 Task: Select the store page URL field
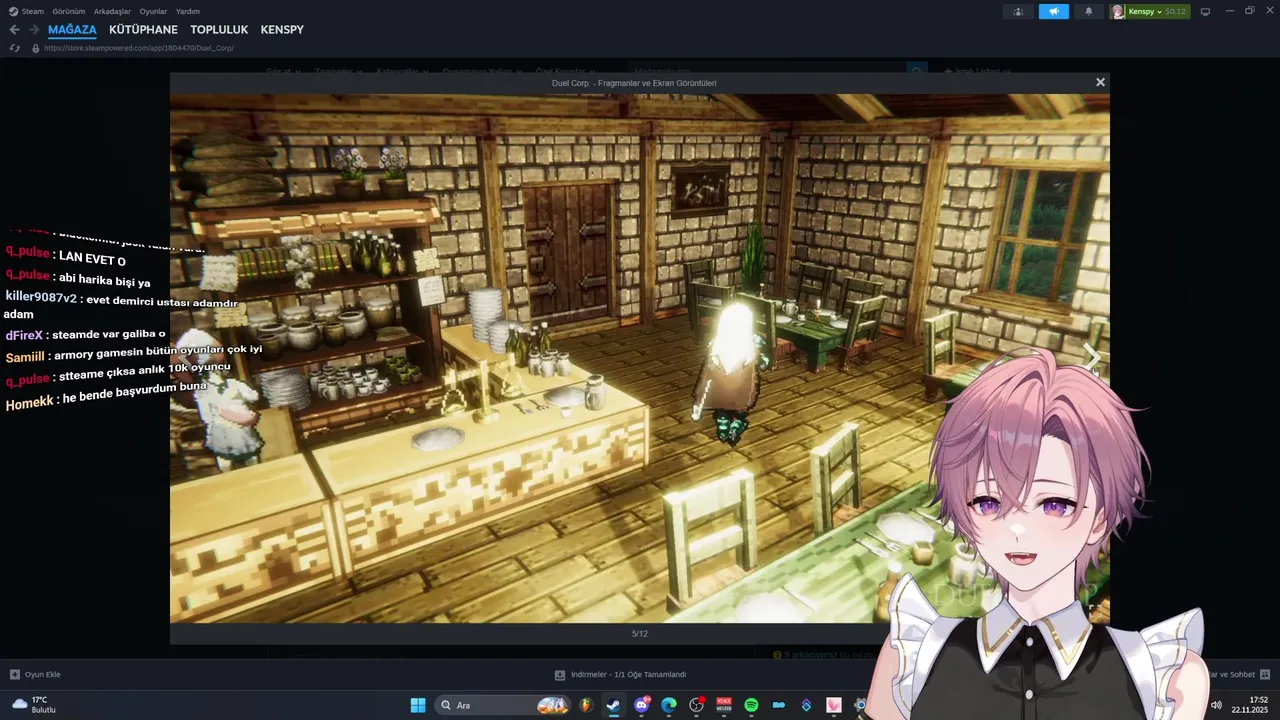tap(139, 48)
